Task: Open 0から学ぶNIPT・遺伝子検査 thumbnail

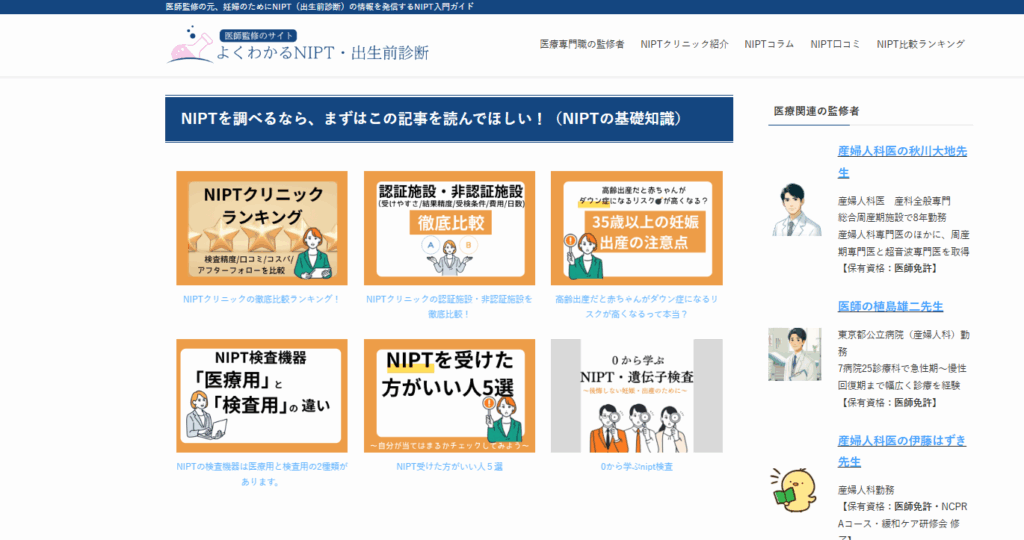Action: (637, 396)
